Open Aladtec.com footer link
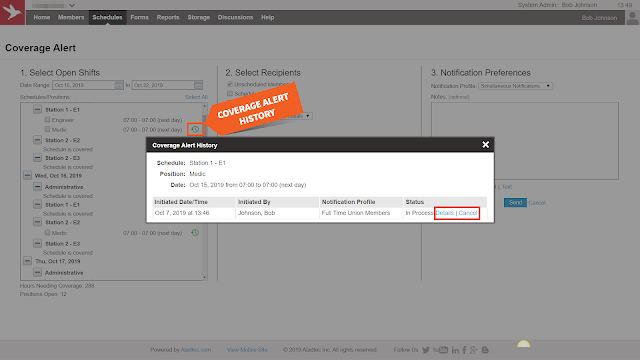Viewport: 640px width, 360px height. (x=196, y=350)
